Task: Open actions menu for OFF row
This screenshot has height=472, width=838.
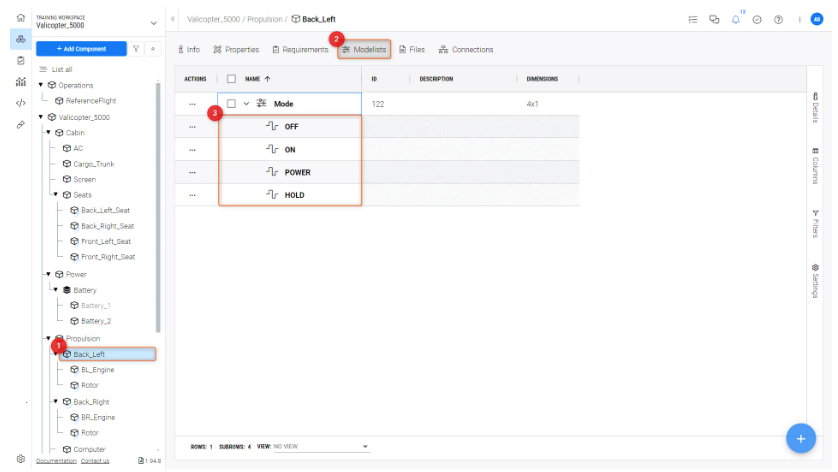Action: 192,127
